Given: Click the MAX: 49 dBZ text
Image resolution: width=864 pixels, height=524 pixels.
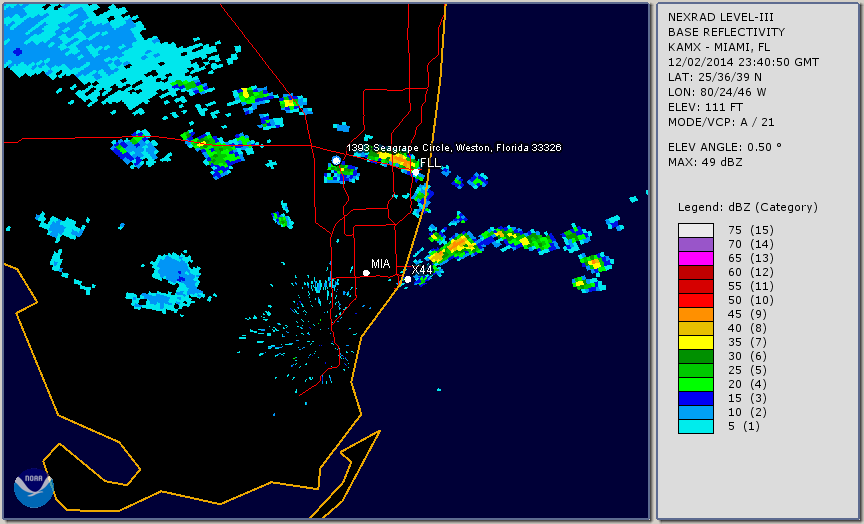Looking at the screenshot, I should coord(705,162).
